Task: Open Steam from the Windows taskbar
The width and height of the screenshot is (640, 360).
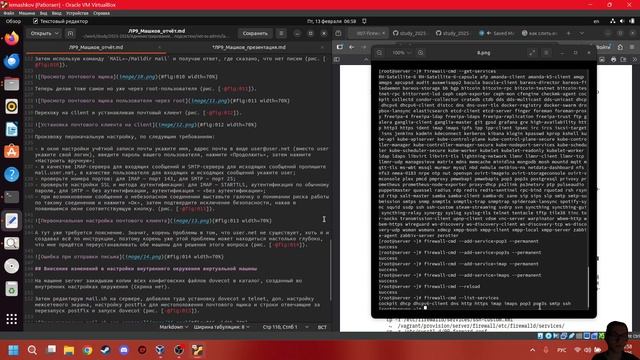Action: 105,350
